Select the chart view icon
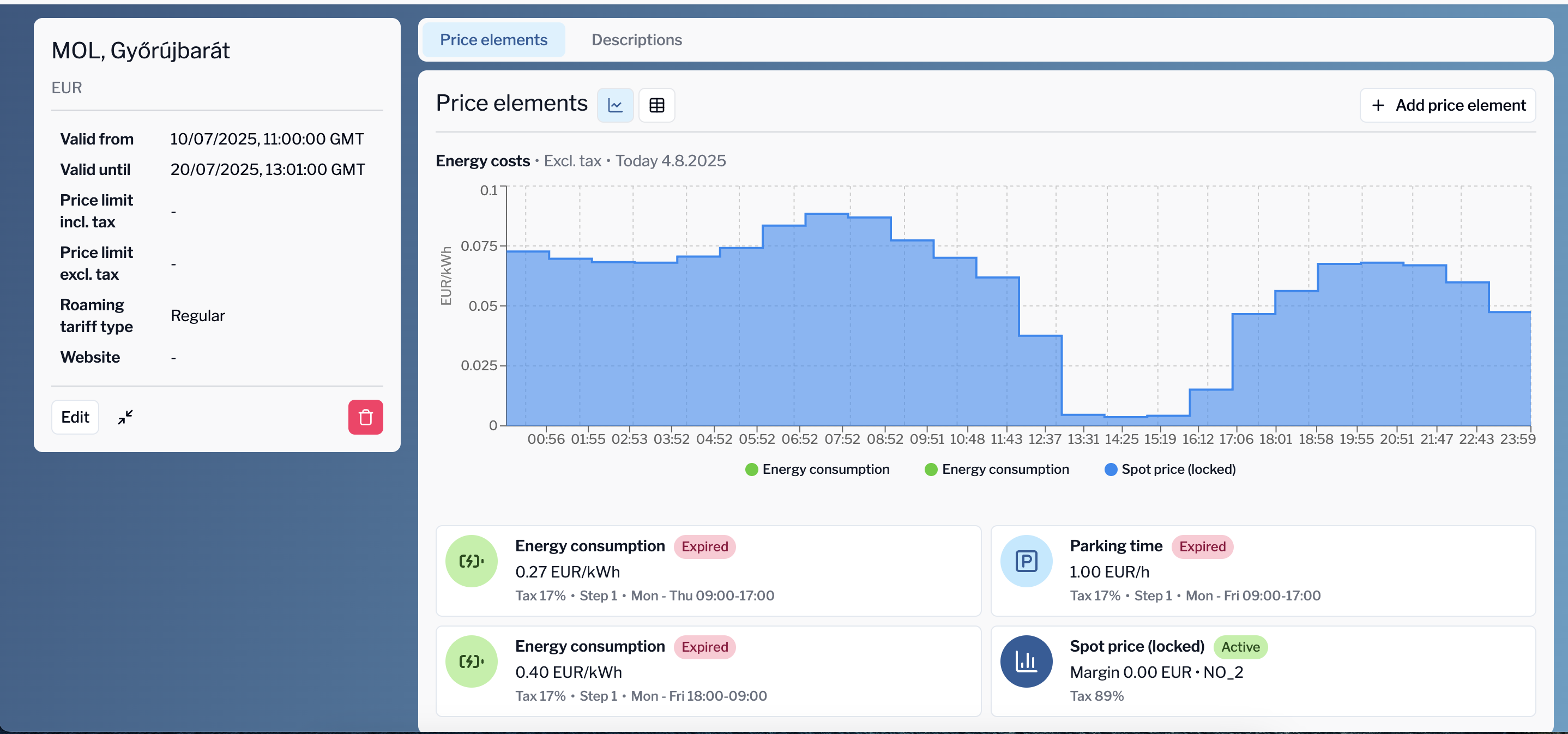The width and height of the screenshot is (1568, 734). click(616, 105)
